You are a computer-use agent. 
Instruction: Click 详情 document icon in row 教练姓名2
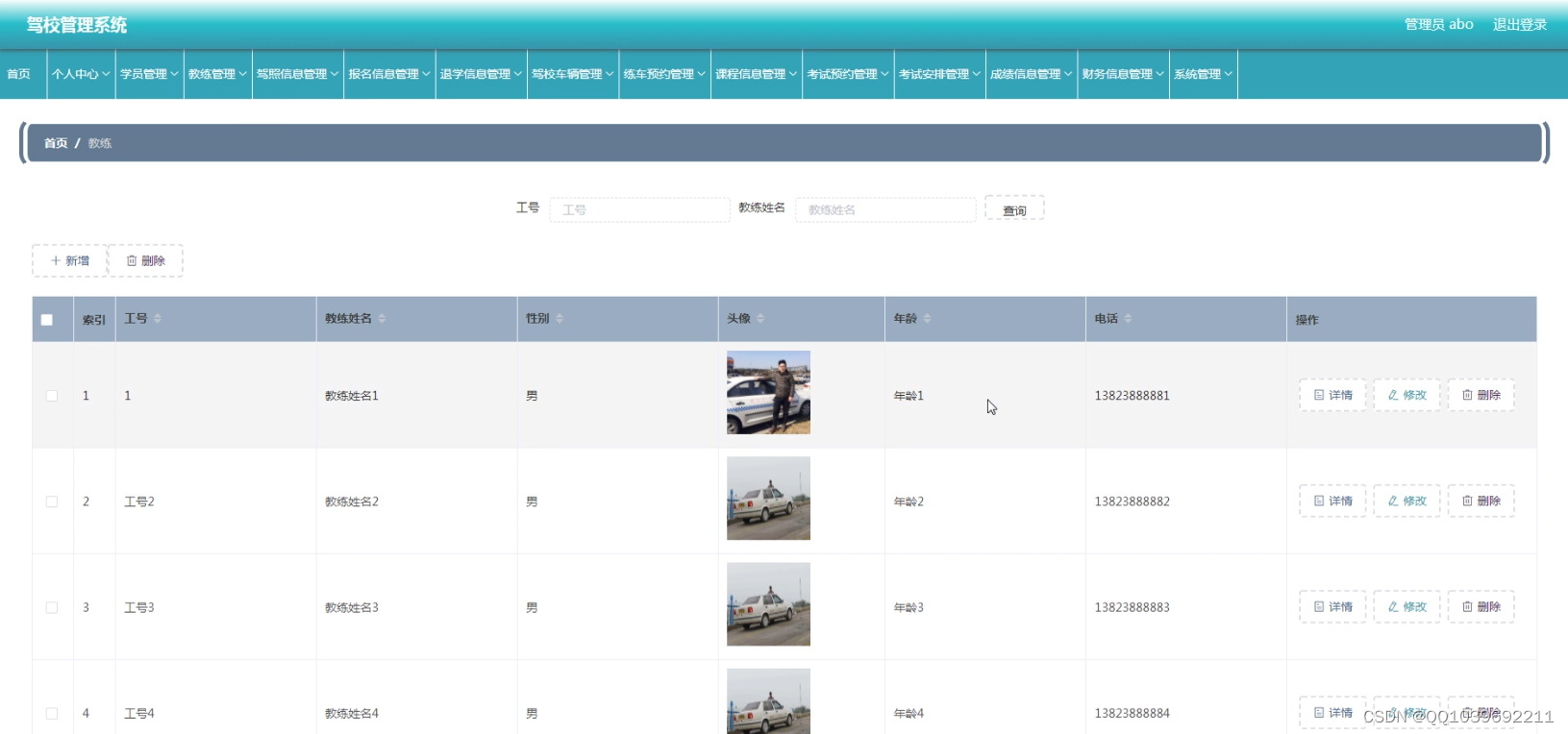(1319, 501)
